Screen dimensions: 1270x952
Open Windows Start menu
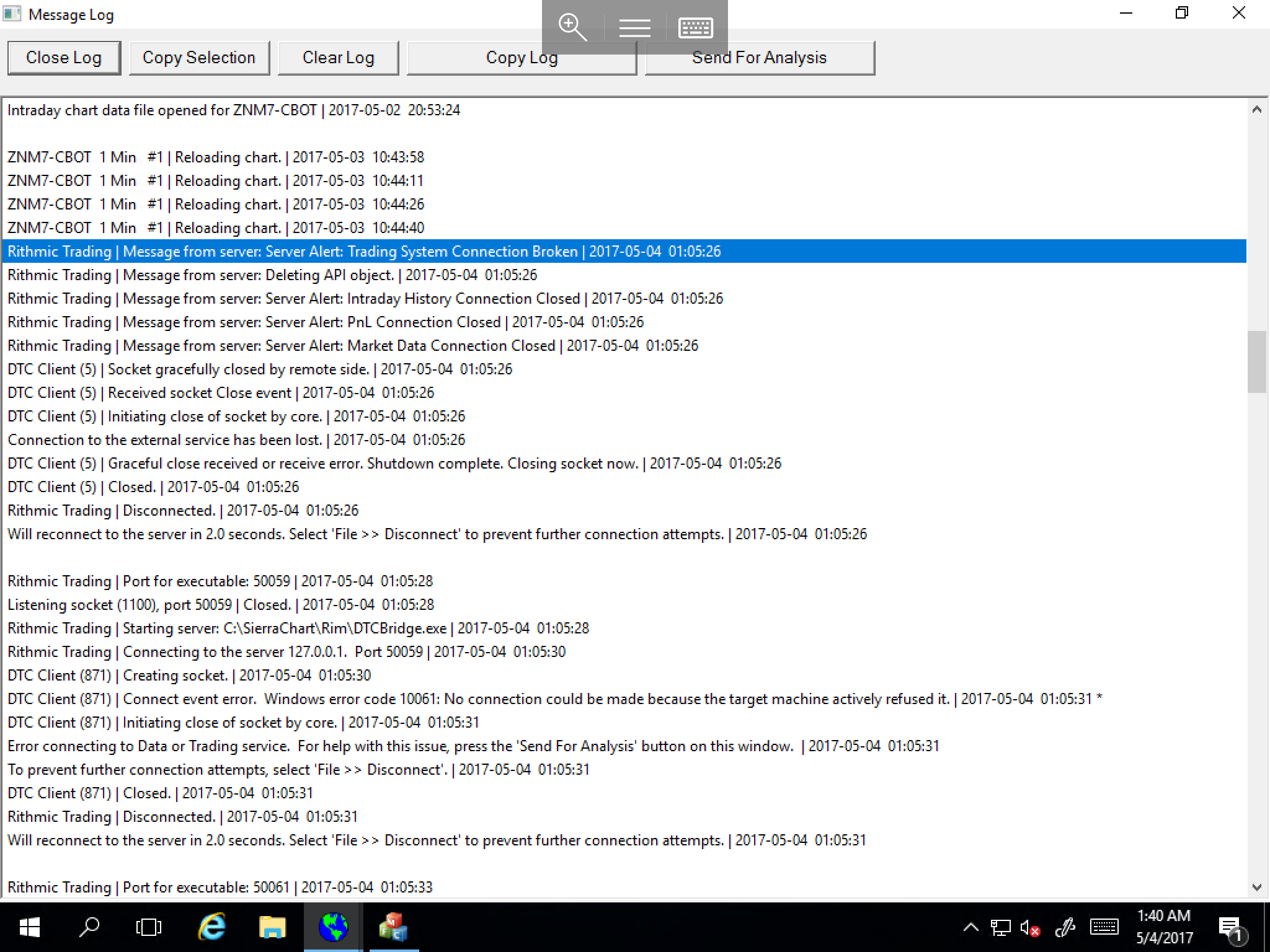(29, 927)
